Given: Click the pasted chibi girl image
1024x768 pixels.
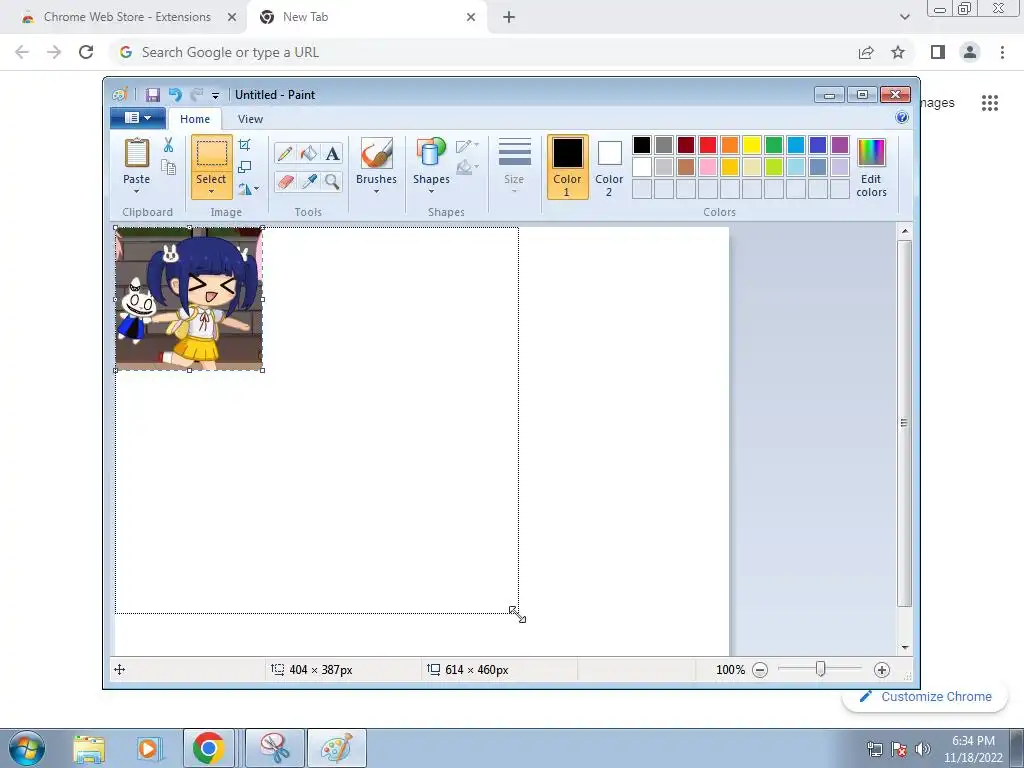Looking at the screenshot, I should pos(189,299).
